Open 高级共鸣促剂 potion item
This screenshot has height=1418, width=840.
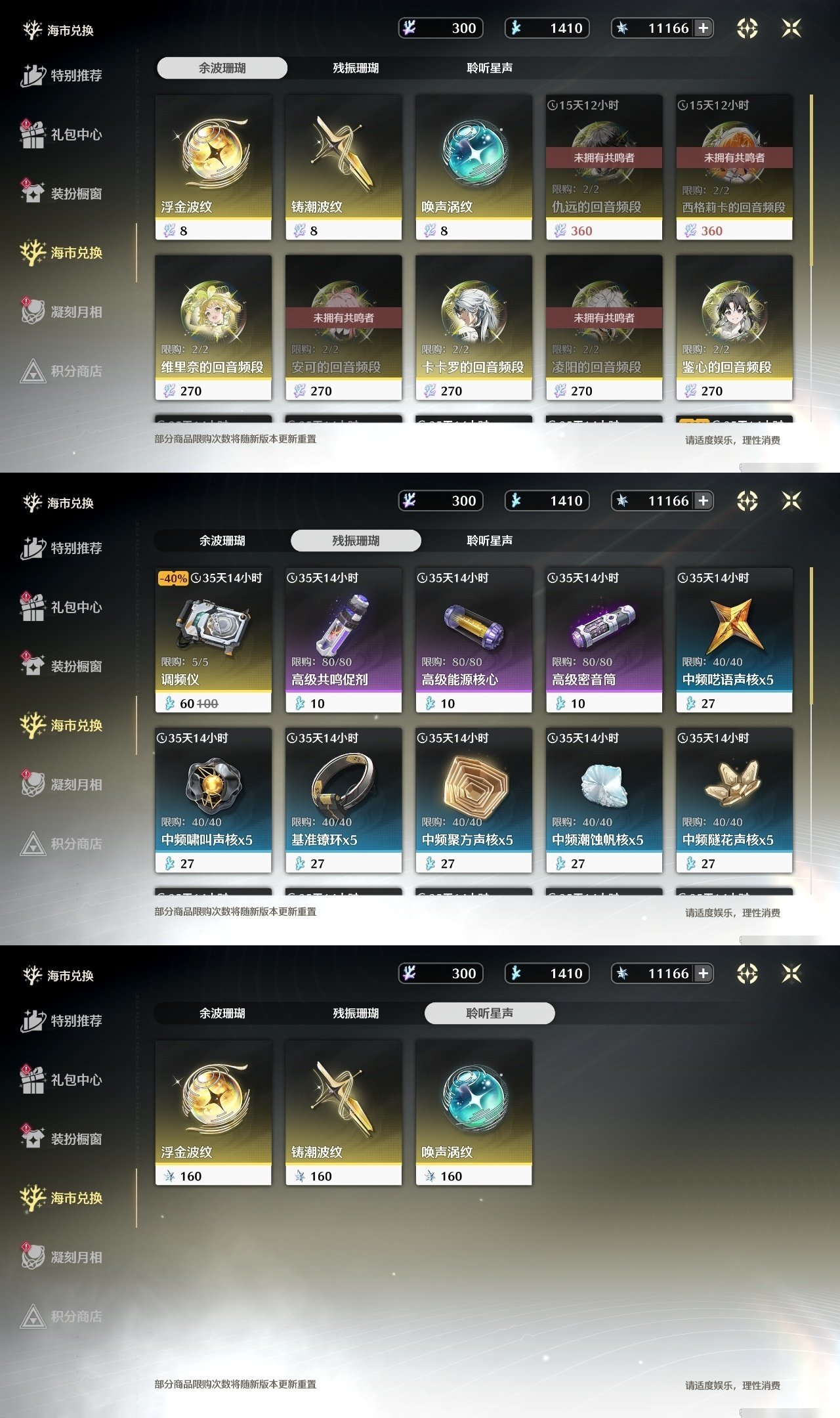[x=343, y=640]
